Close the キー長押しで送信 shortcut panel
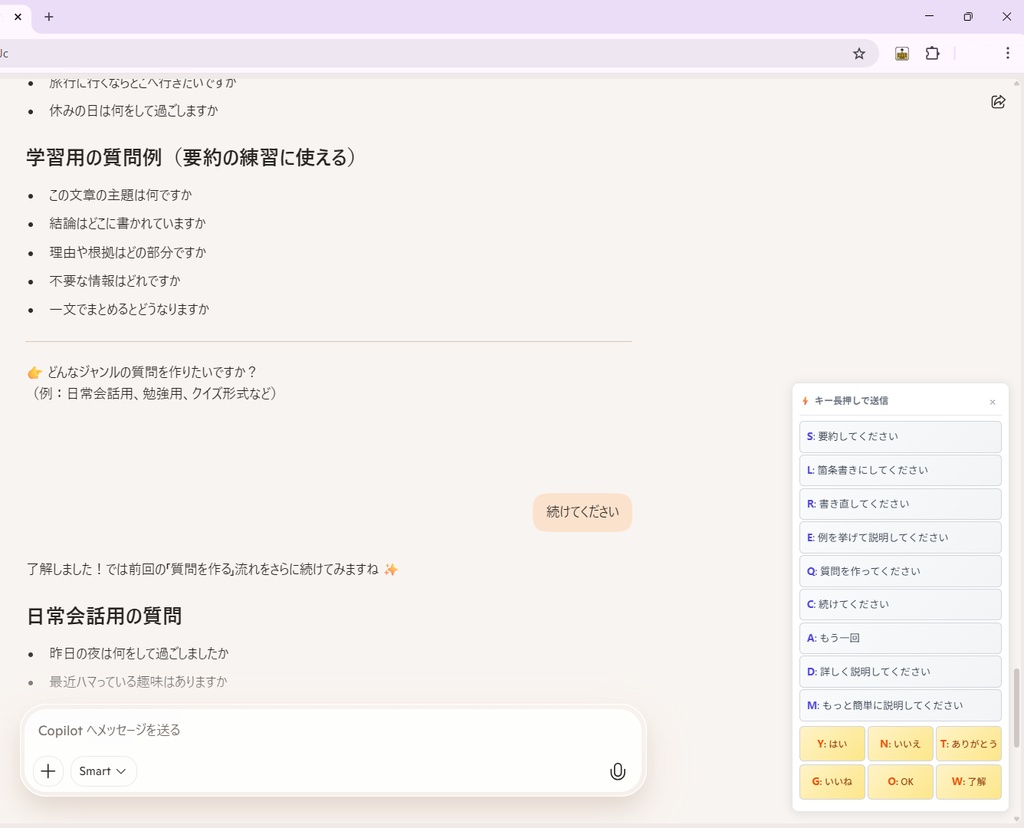 coord(992,401)
